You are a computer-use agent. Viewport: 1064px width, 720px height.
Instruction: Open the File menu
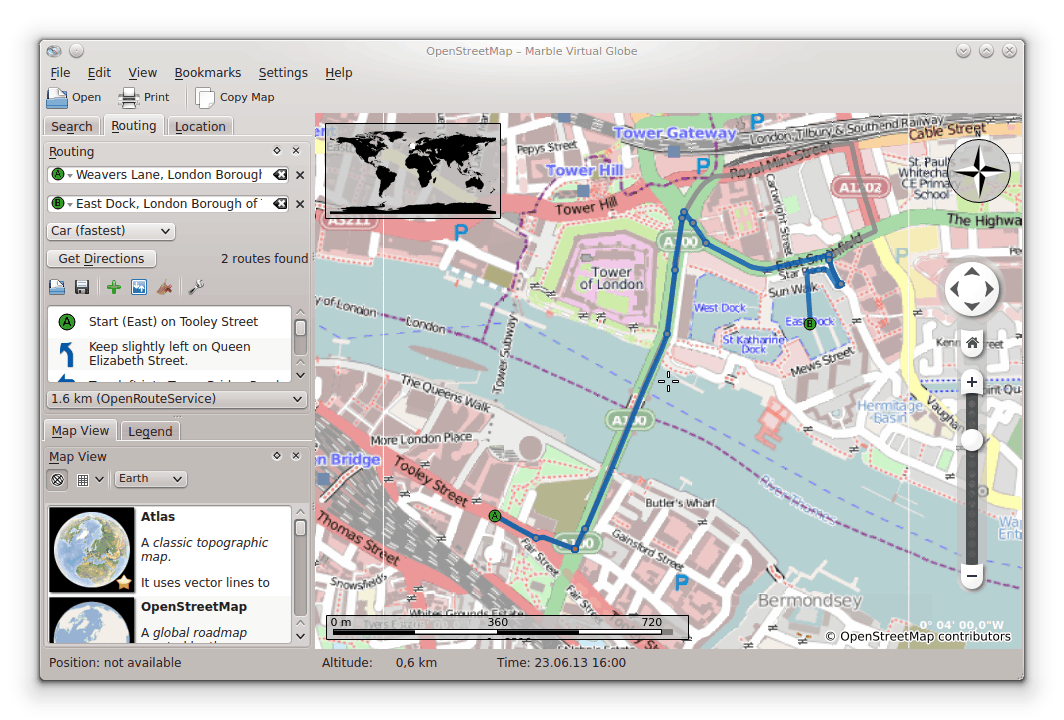coord(60,73)
